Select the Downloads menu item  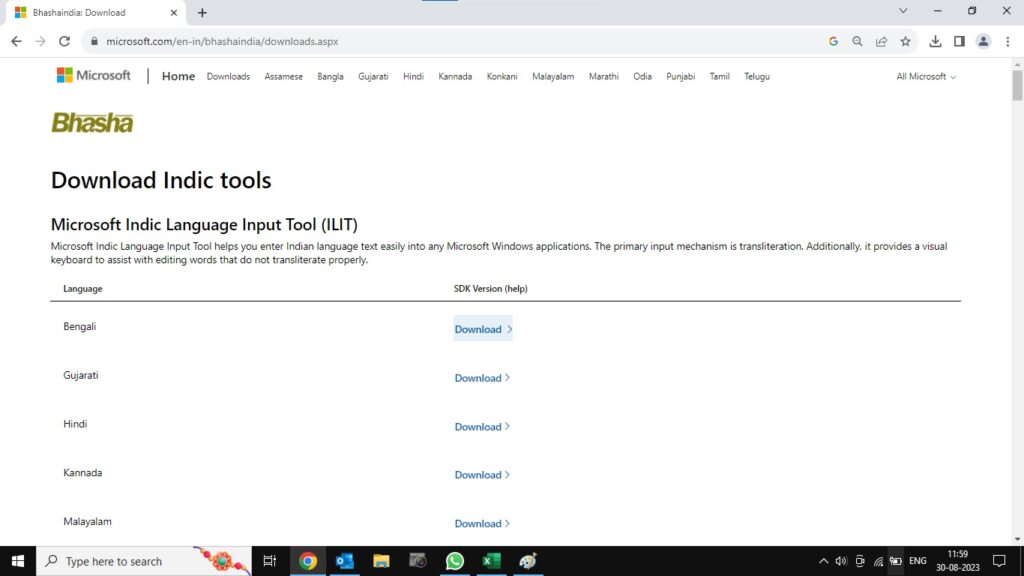[x=228, y=75]
